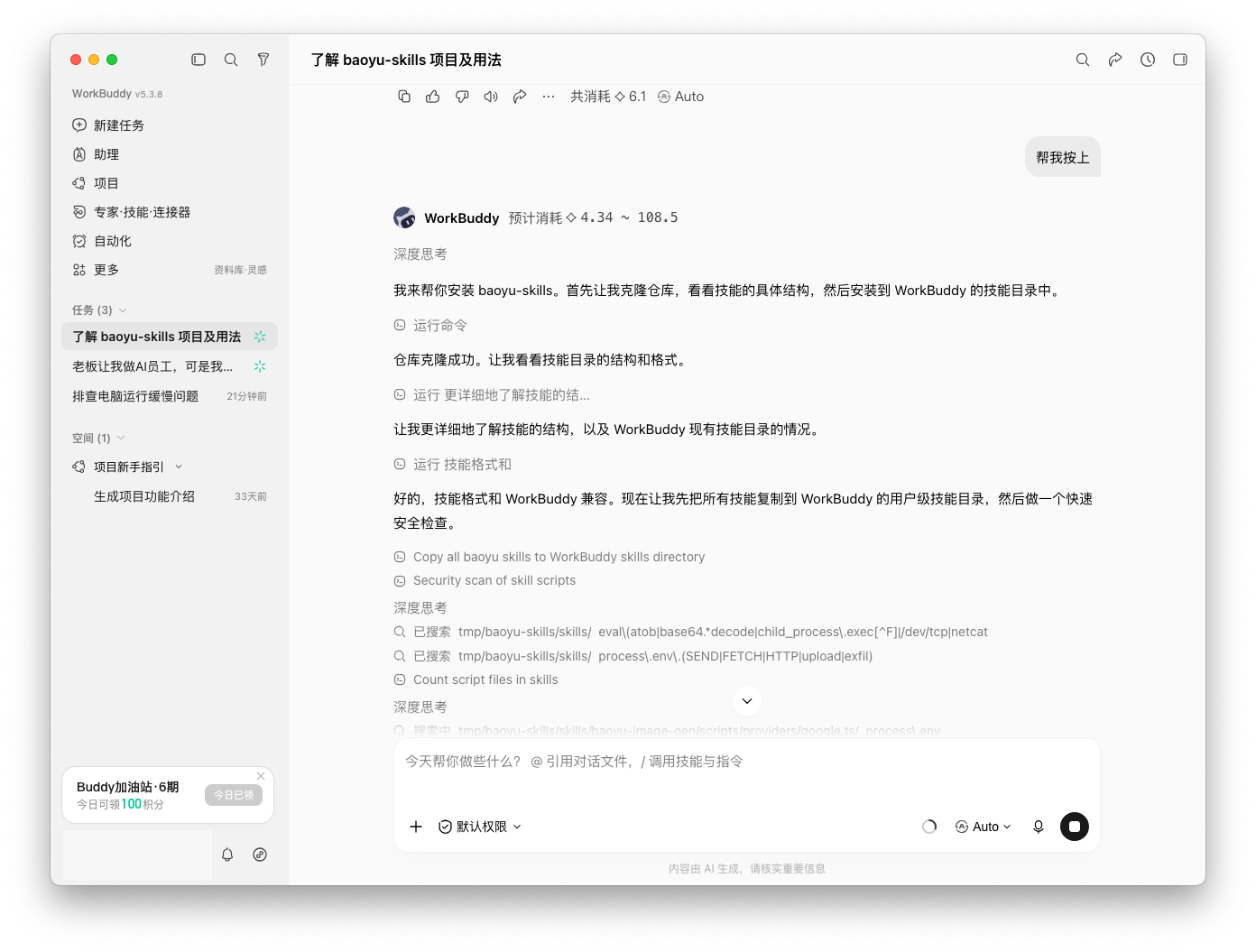Copy the previous response
This screenshot has width=1256, height=952.
tap(404, 97)
